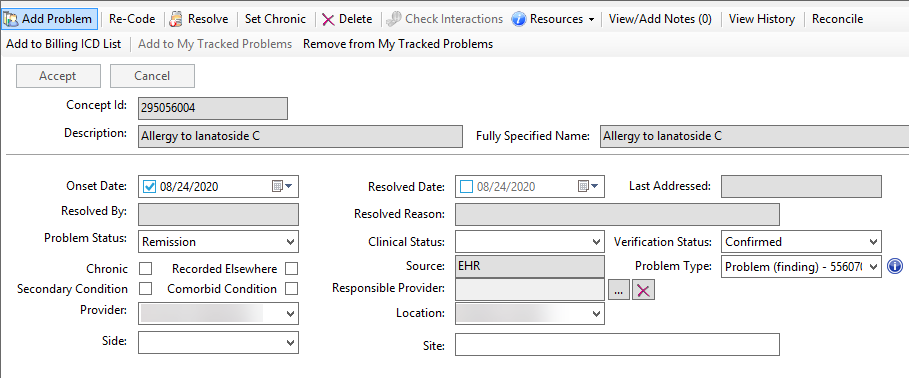Image resolution: width=909 pixels, height=378 pixels.
Task: Check the Chronic checkbox
Action: click(146, 269)
